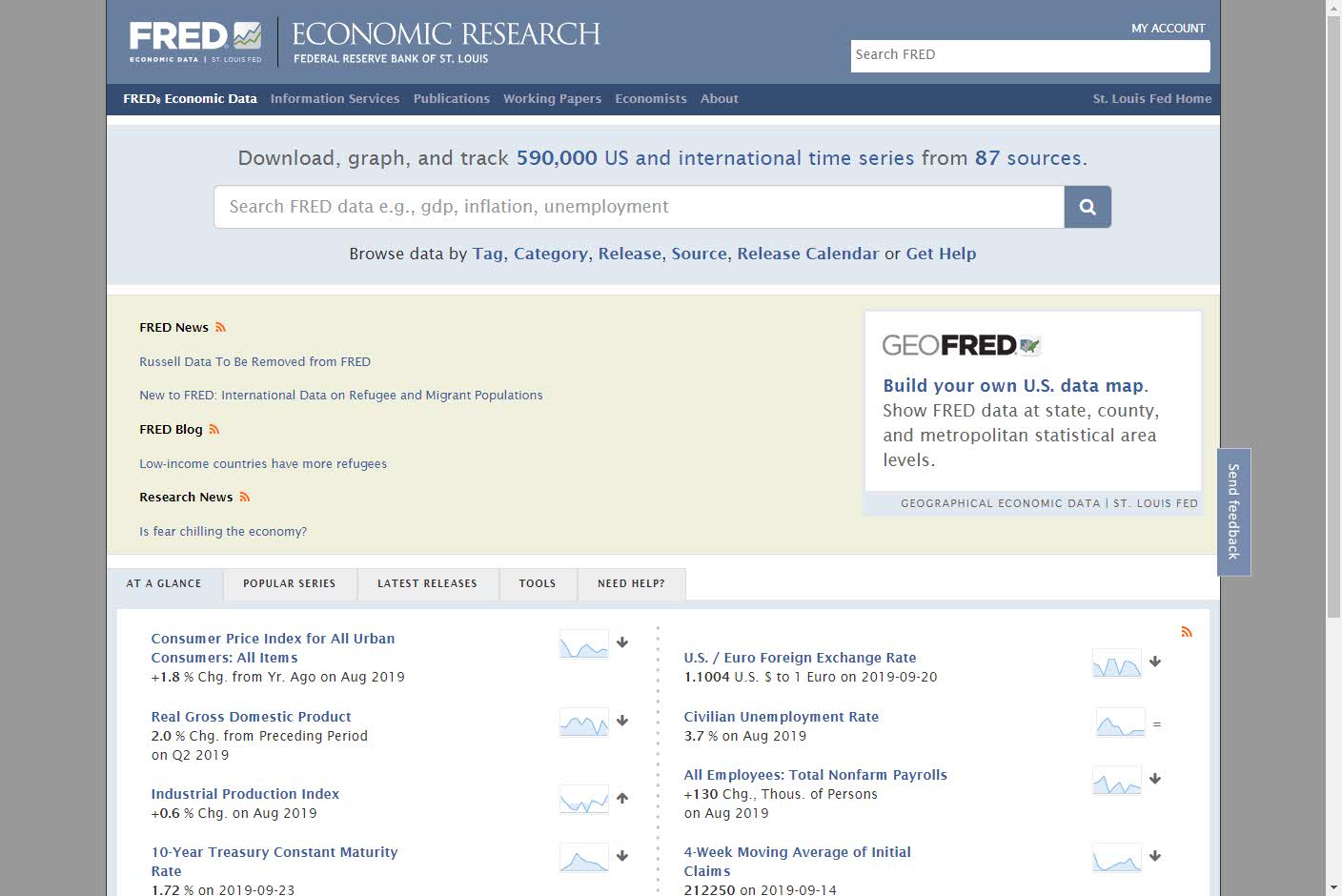Select the Need Help? tab
This screenshot has width=1342, height=896.
[631, 583]
